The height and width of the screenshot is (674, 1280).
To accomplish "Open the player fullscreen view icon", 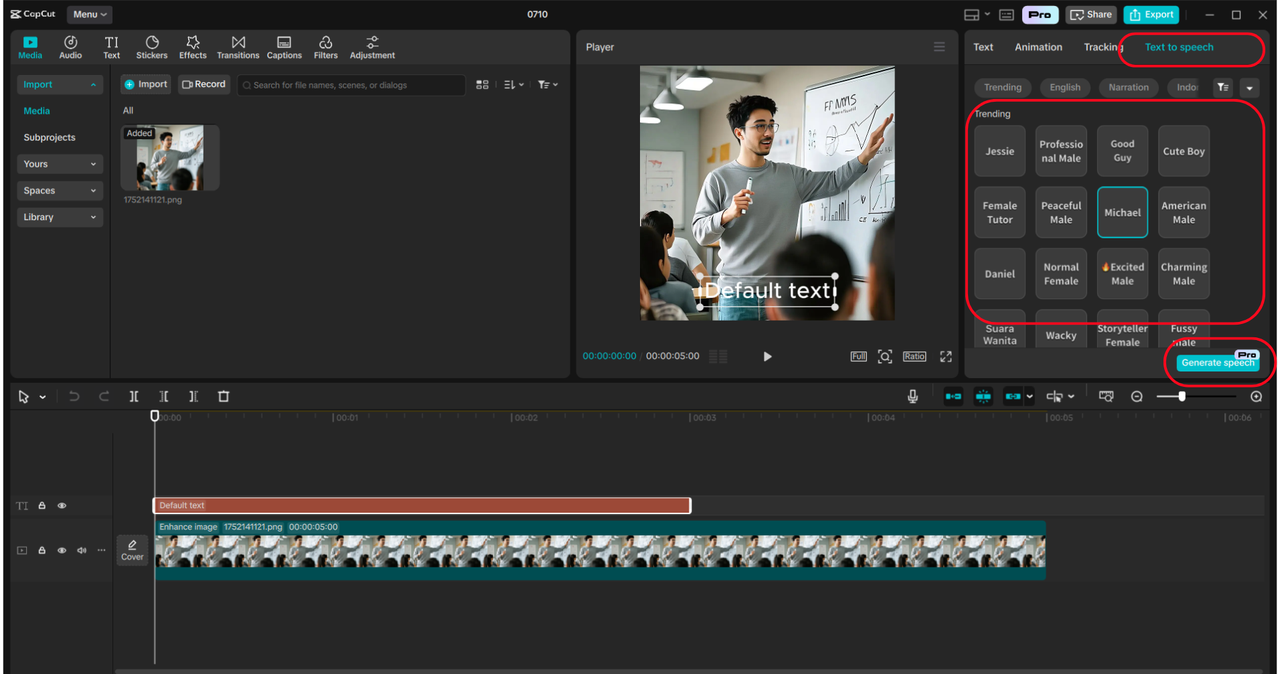I will [946, 356].
